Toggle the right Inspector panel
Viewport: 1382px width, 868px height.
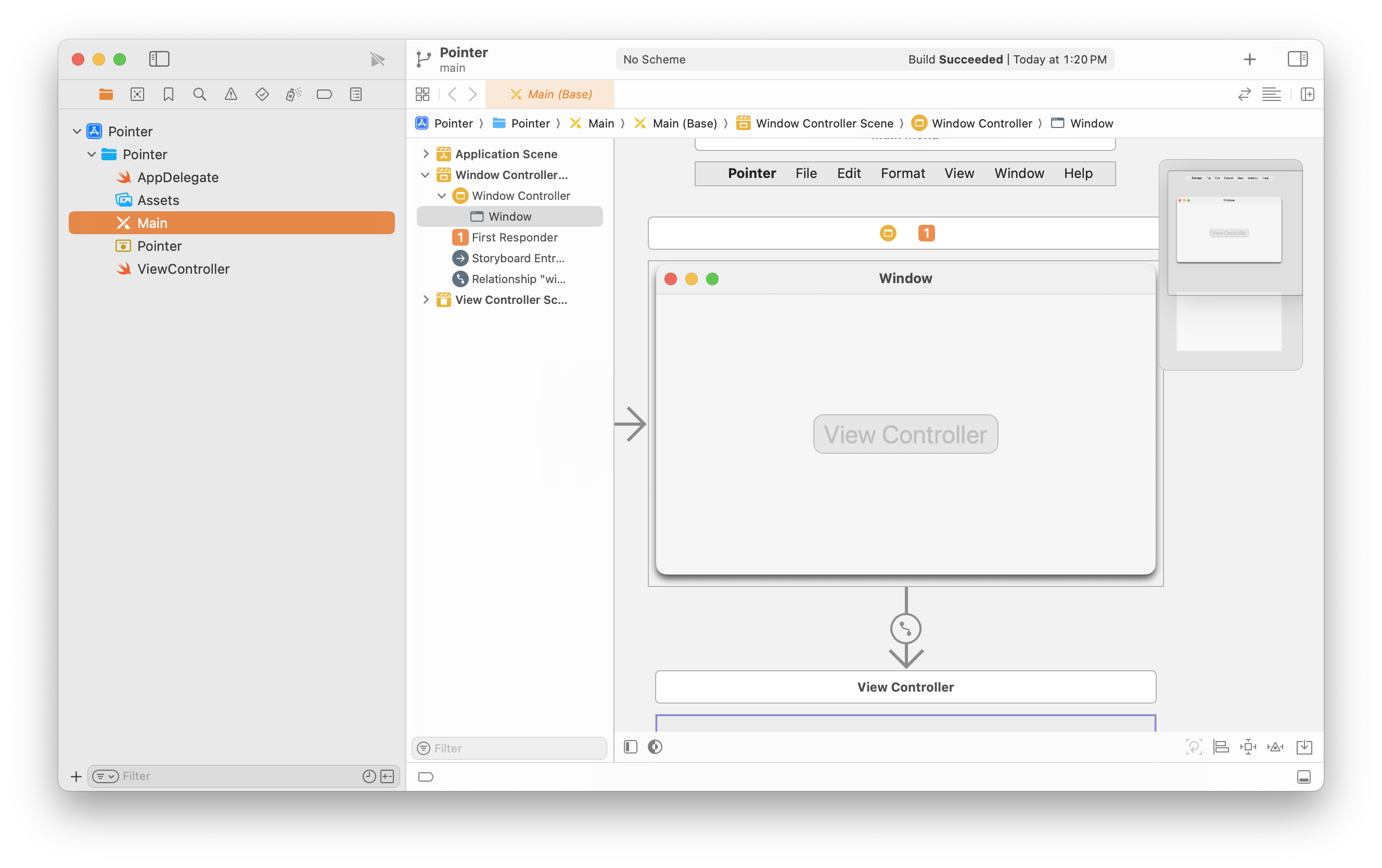[x=1297, y=59]
